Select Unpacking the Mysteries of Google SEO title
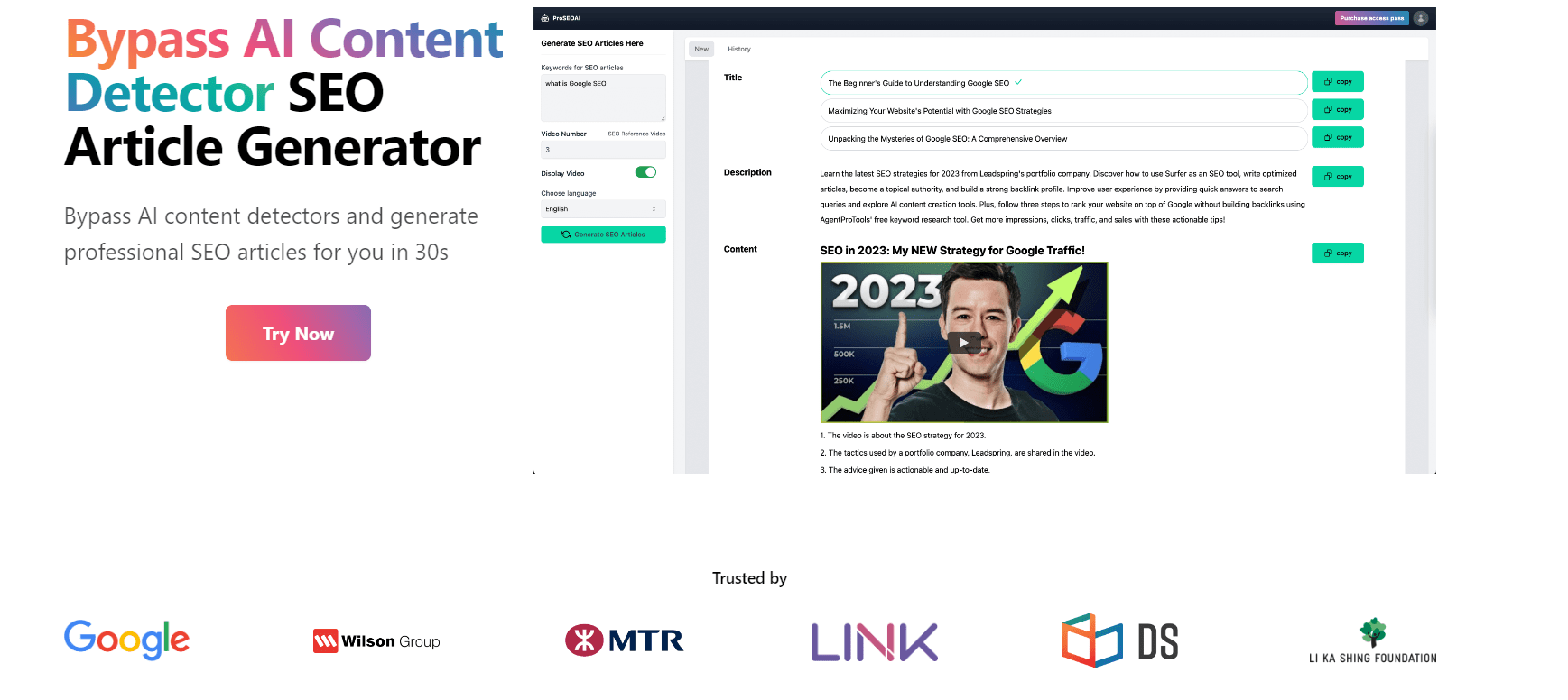 pos(1062,139)
